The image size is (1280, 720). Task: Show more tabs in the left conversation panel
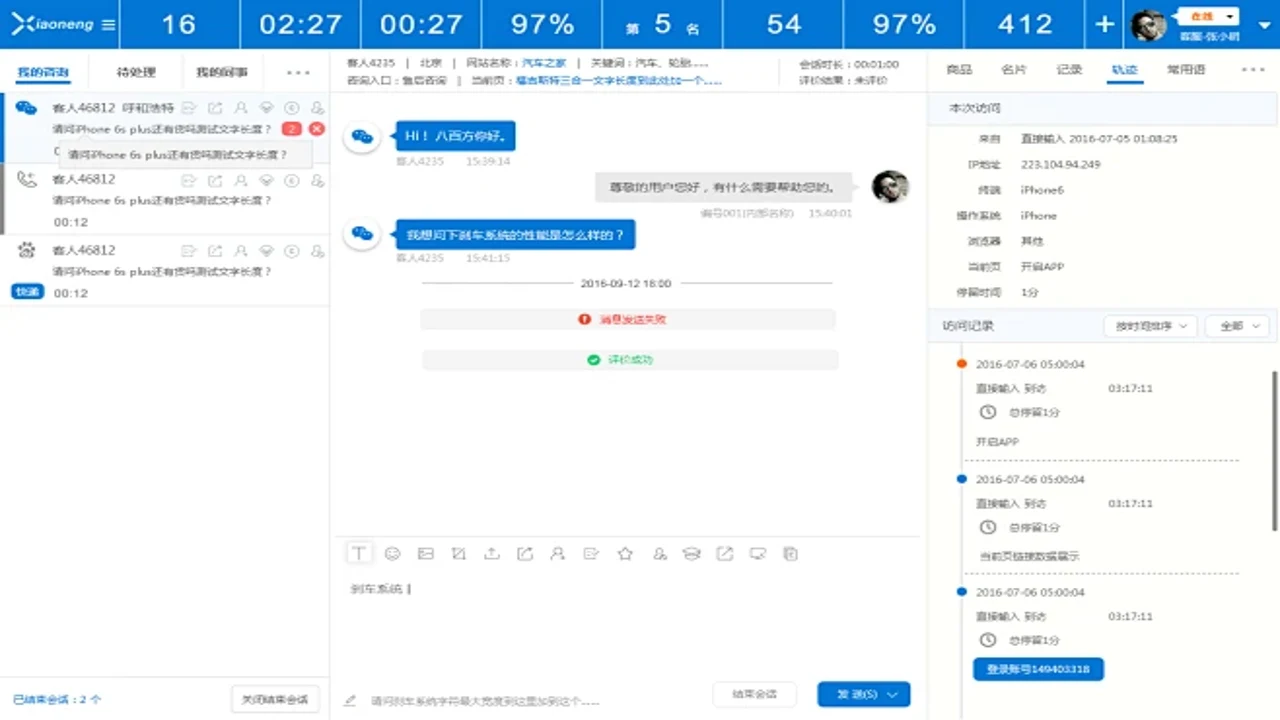point(298,72)
